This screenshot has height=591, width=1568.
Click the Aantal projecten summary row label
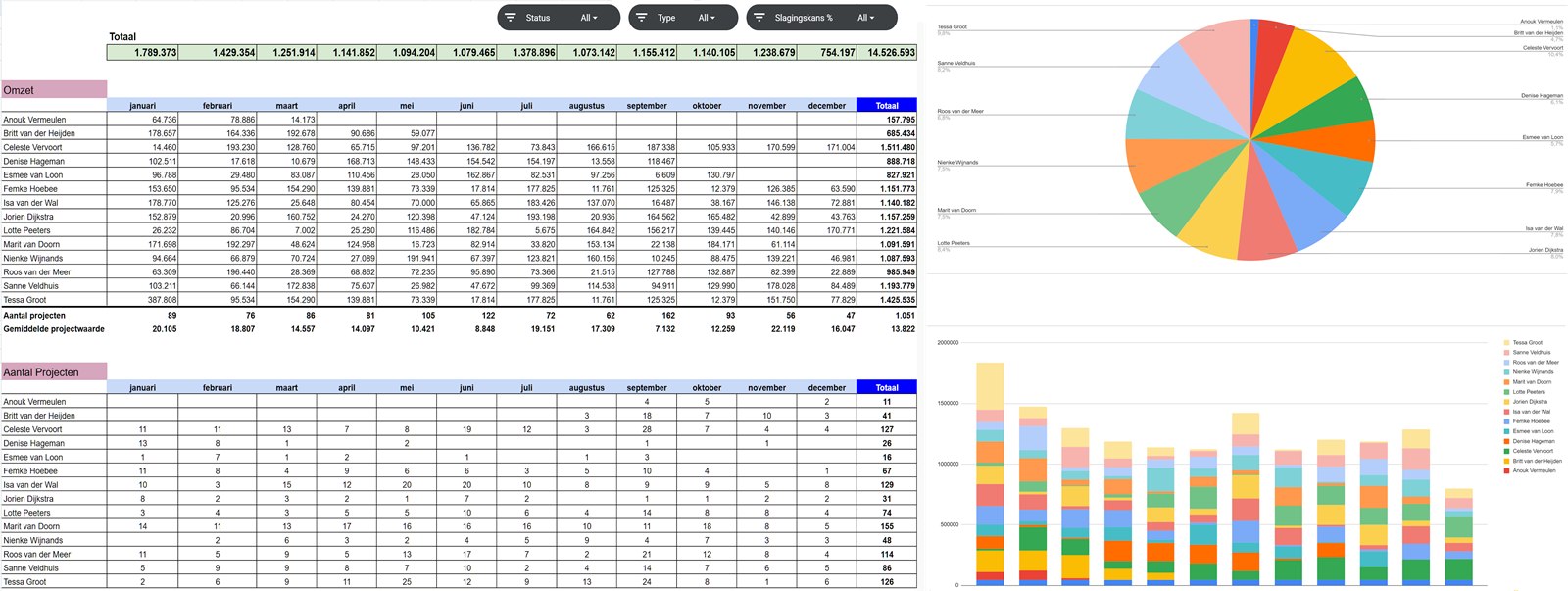(34, 316)
